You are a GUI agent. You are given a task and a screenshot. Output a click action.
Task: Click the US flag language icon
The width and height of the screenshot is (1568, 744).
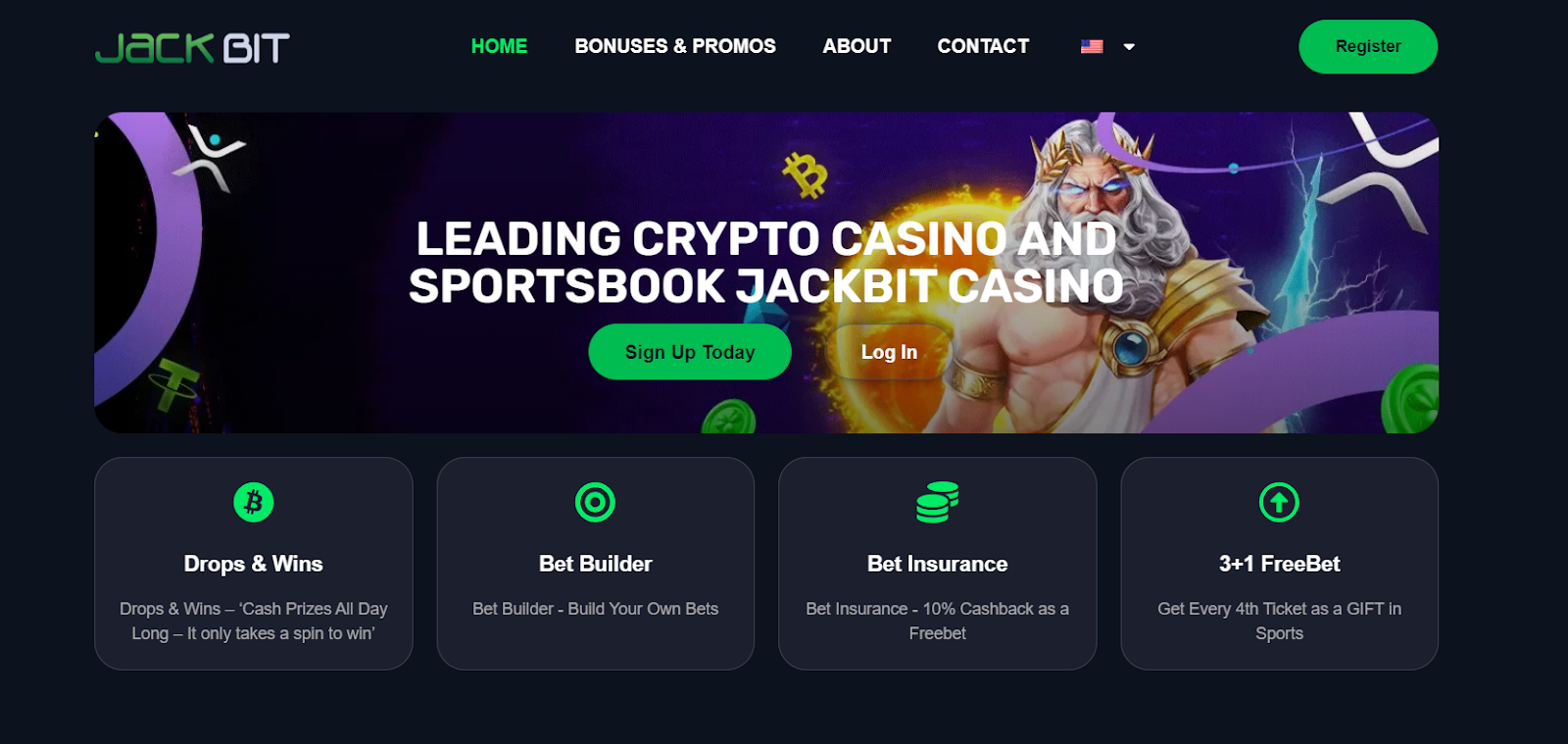pyautogui.click(x=1092, y=46)
